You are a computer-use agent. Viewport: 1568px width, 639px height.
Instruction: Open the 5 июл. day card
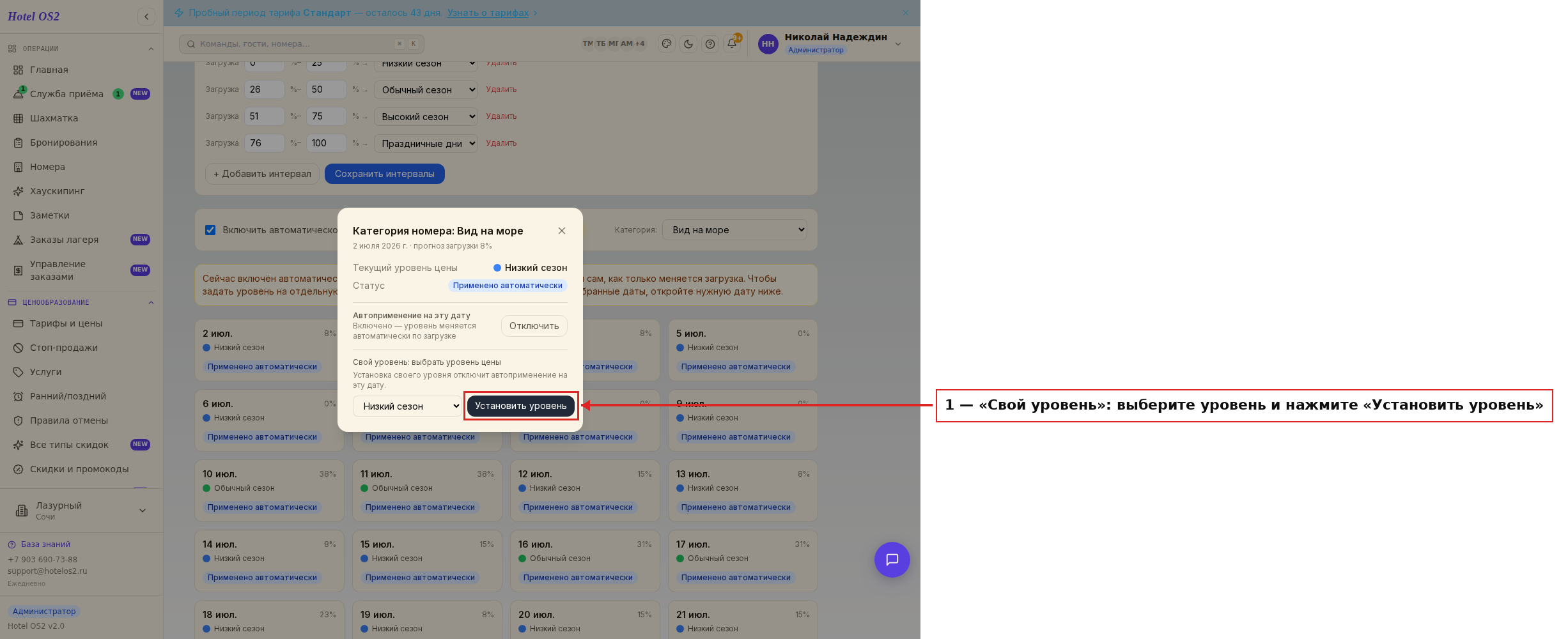pyautogui.click(x=743, y=350)
